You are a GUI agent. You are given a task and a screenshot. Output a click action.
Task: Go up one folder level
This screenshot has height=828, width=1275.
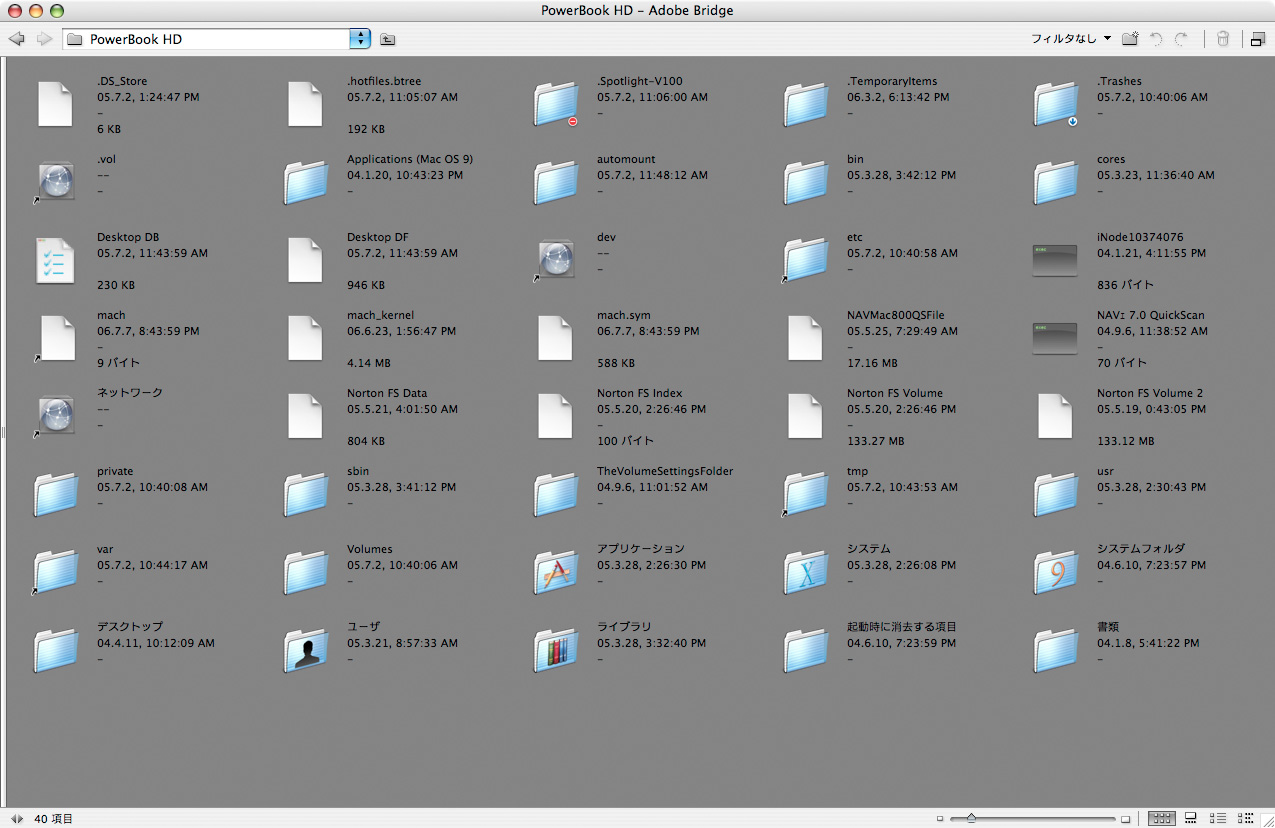(x=388, y=39)
